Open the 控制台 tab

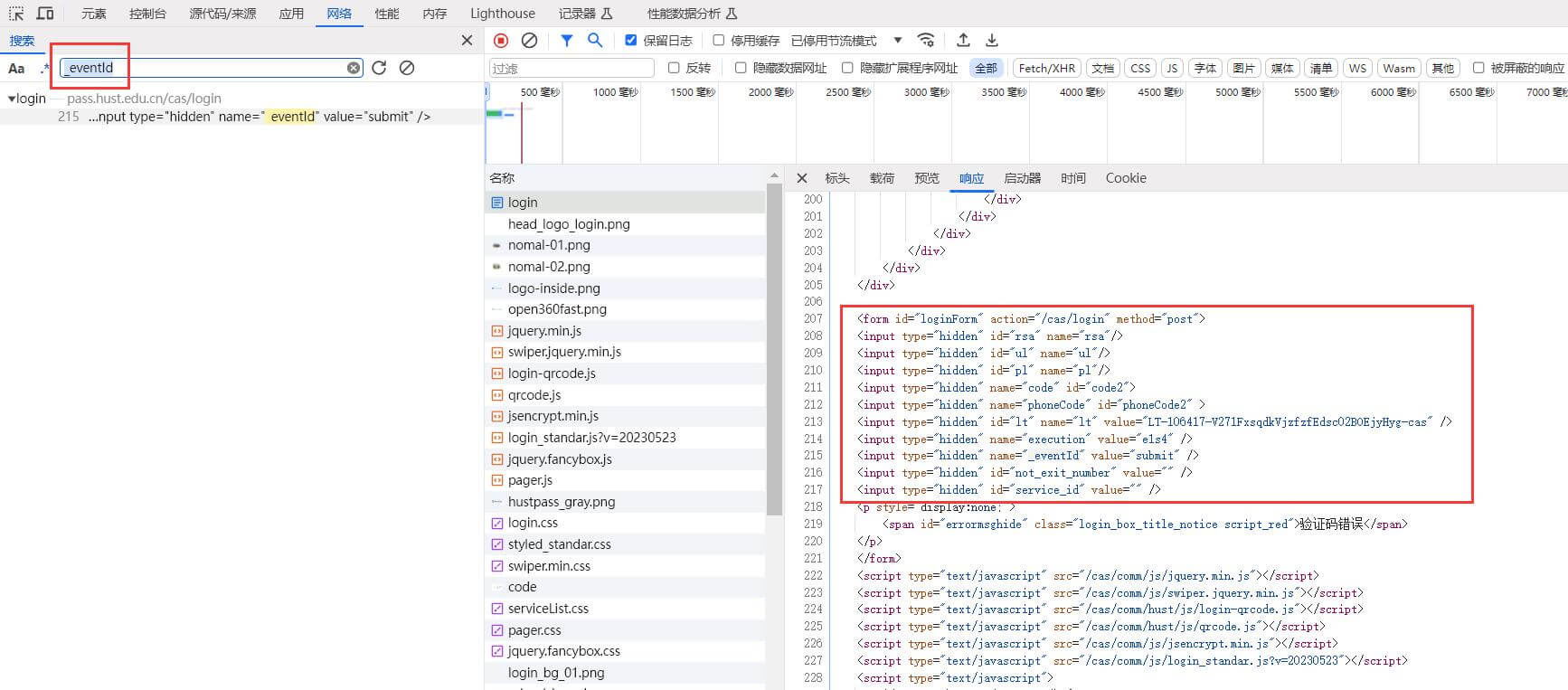(x=147, y=14)
